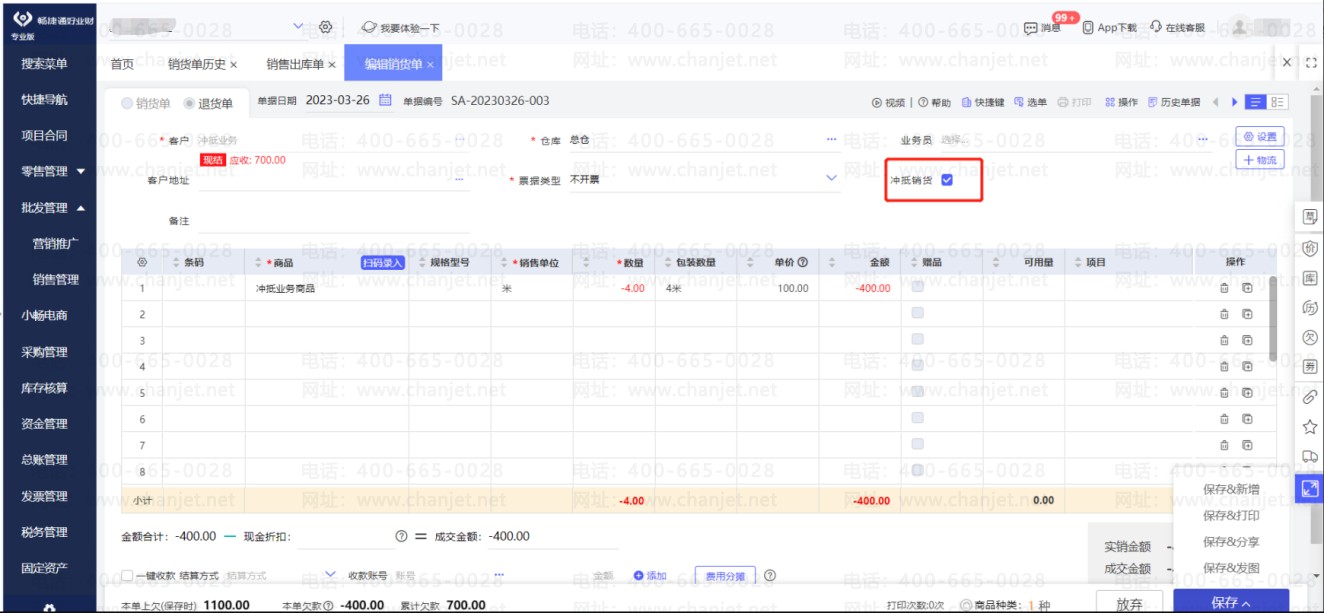The width and height of the screenshot is (1324, 613).
Task: Open the 券 coupon icon in right sidebar
Action: coord(1309,367)
